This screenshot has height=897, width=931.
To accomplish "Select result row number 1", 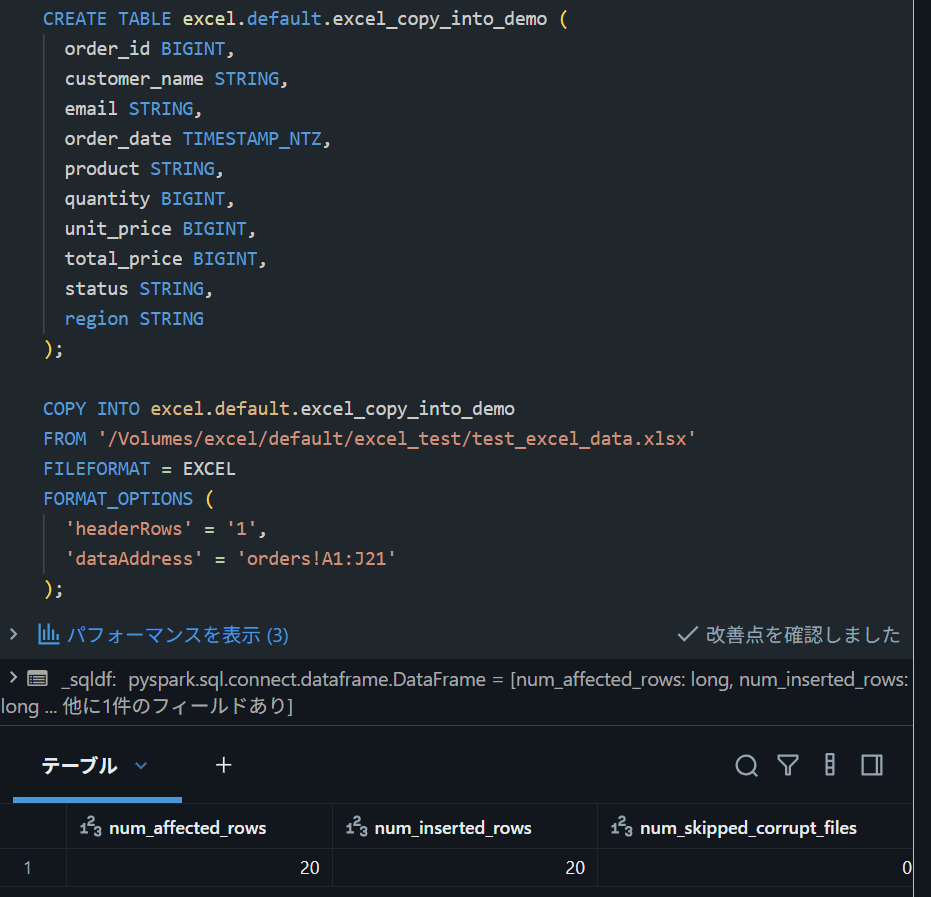I will point(27,867).
